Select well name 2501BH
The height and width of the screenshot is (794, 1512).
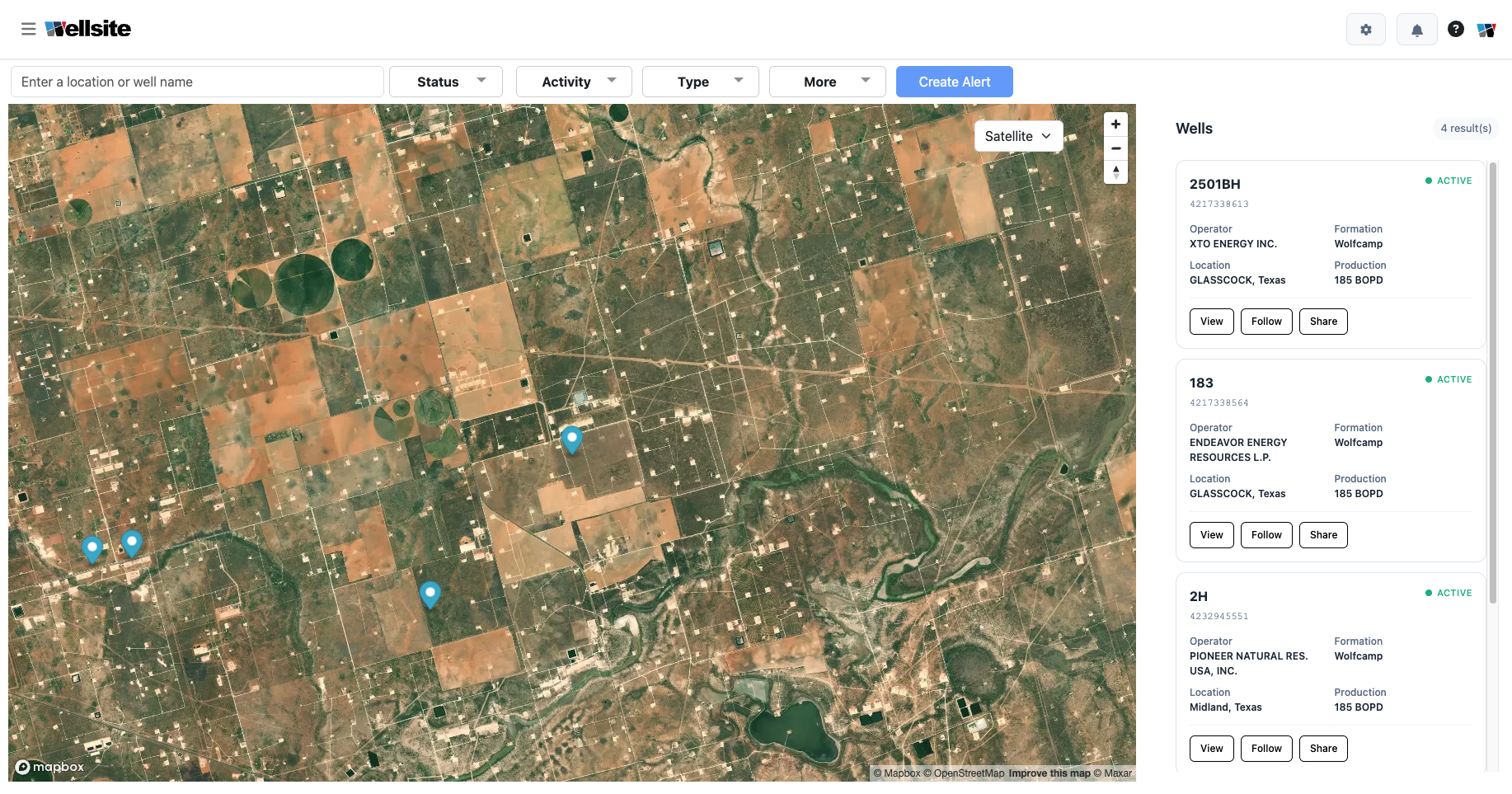point(1214,184)
